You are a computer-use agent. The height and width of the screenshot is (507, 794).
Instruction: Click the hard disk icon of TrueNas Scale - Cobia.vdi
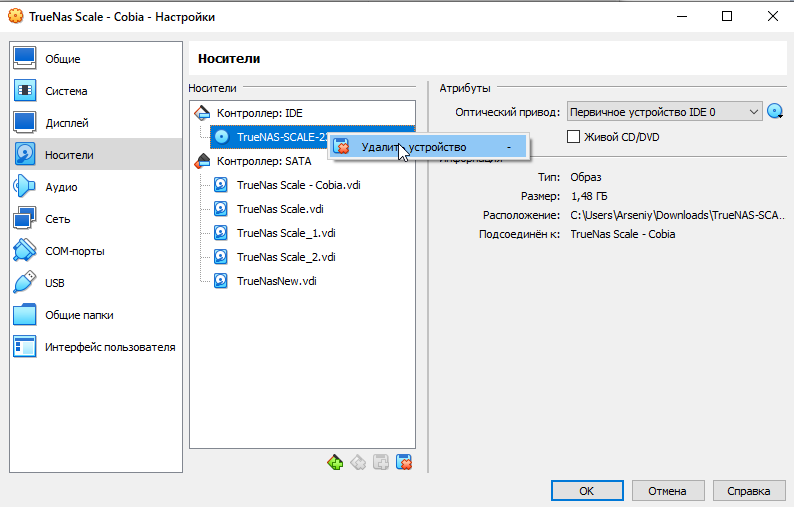pos(221,185)
